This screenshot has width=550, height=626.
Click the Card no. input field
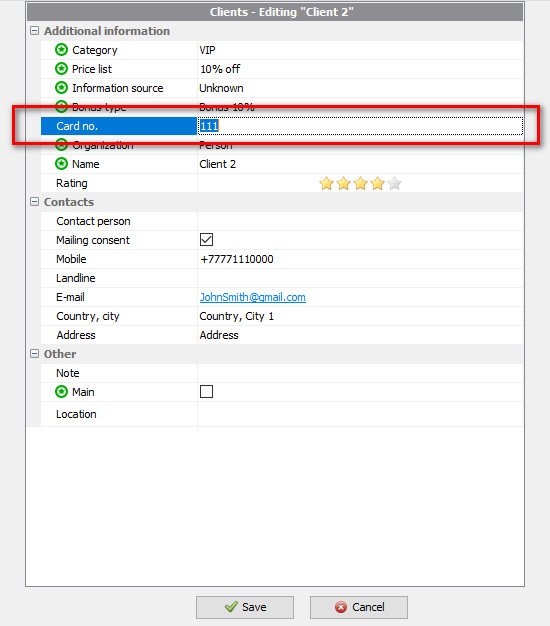(x=360, y=126)
